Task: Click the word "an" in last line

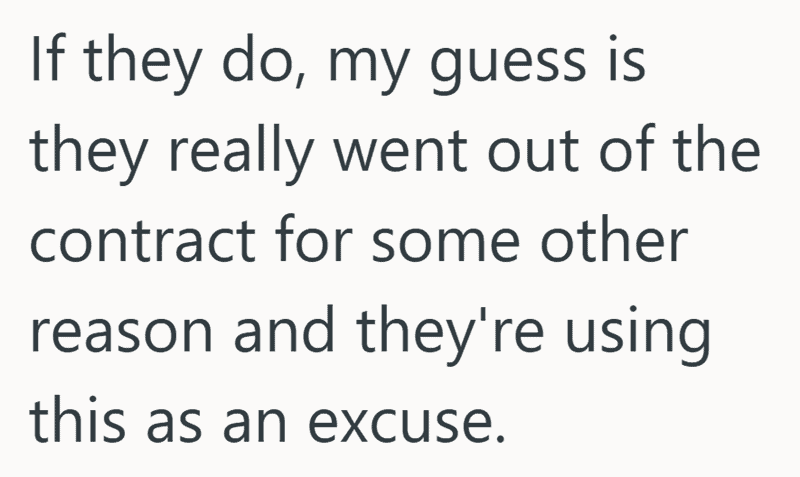Action: pos(255,424)
